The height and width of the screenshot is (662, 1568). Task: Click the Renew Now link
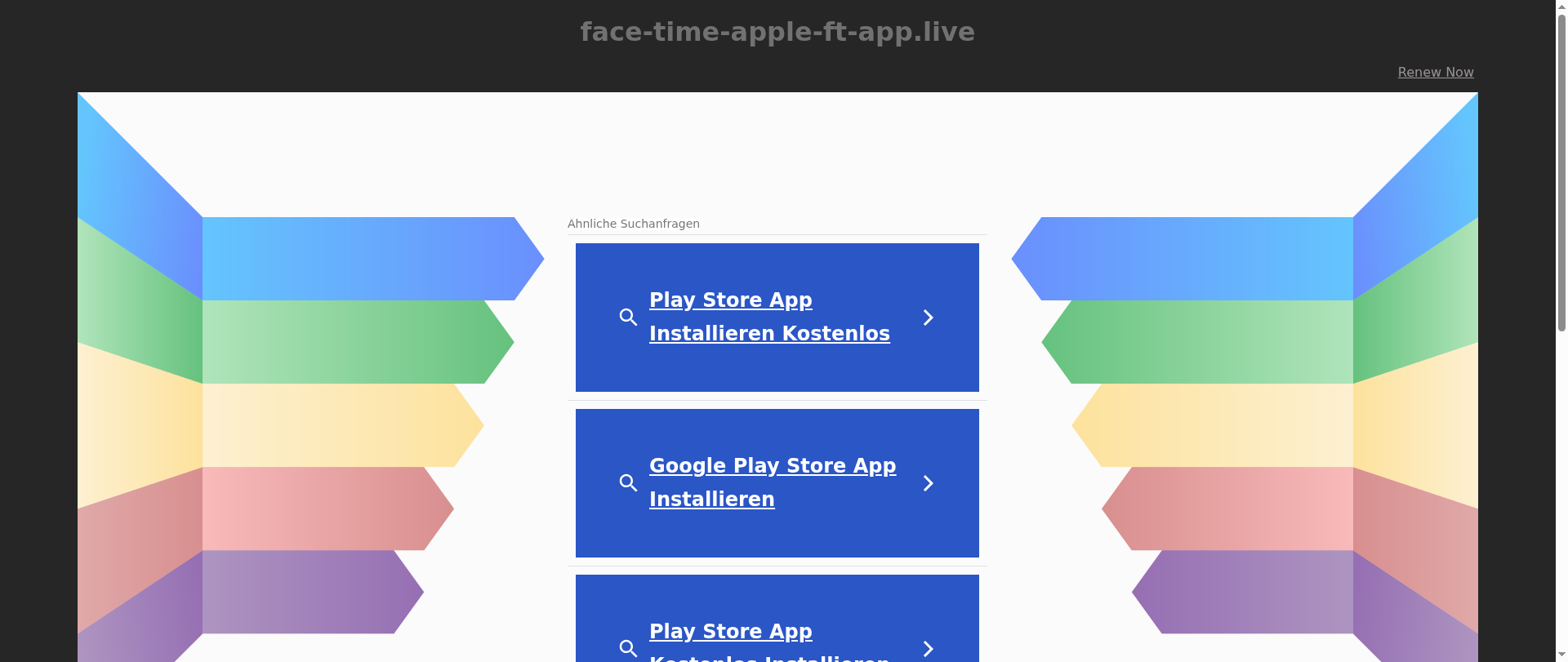(1436, 72)
